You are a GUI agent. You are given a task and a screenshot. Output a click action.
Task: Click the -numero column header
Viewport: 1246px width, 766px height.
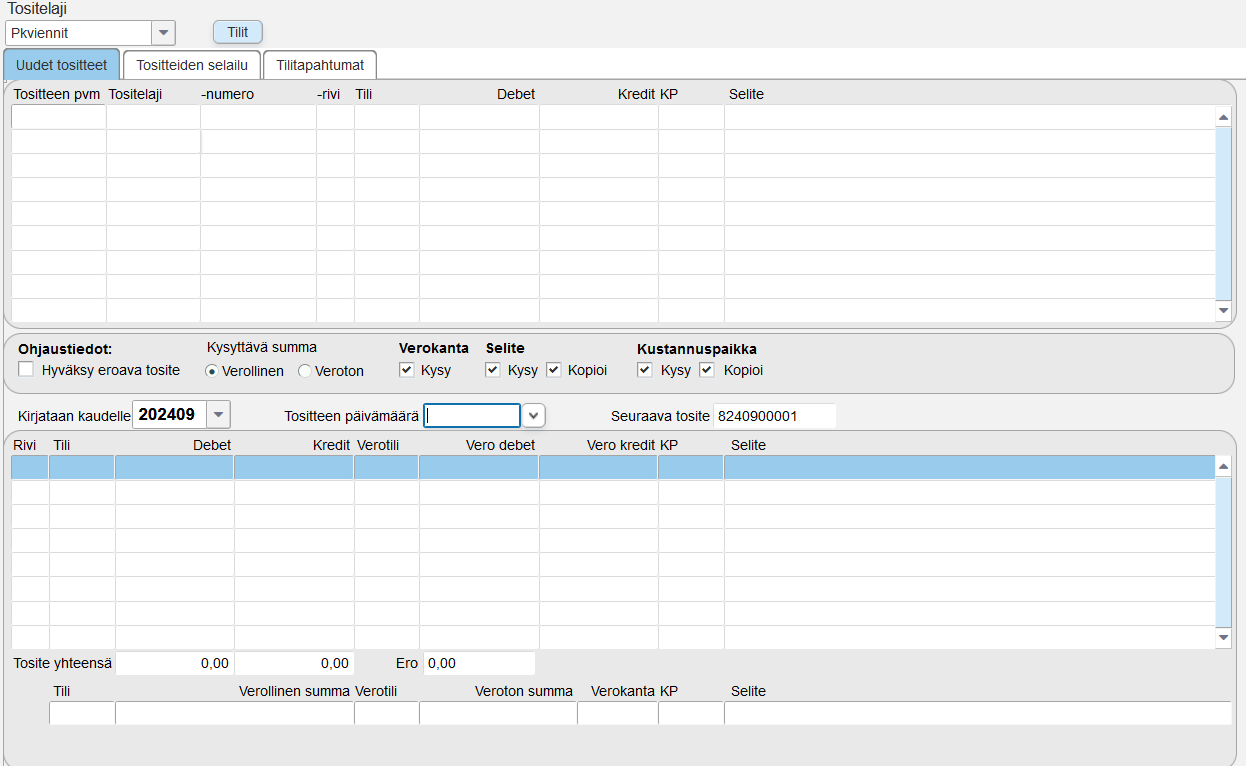(x=227, y=94)
